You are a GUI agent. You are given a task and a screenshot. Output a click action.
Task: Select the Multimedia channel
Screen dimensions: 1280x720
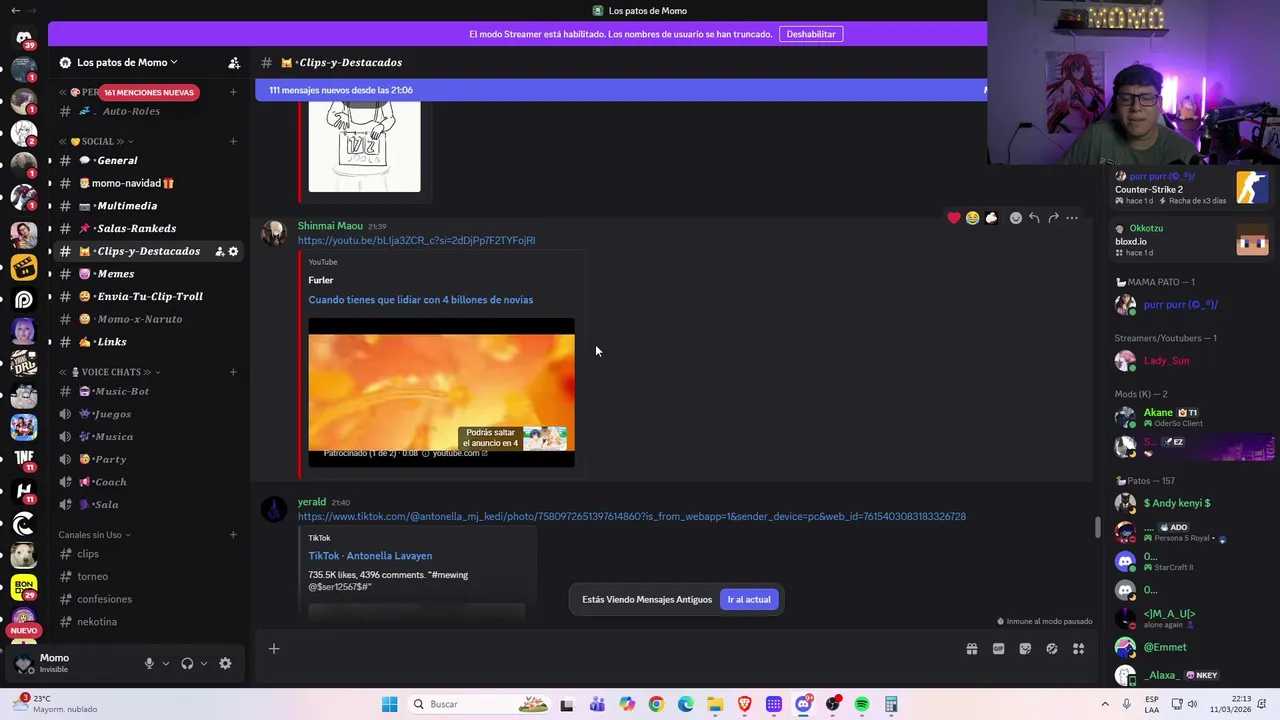(148, 206)
